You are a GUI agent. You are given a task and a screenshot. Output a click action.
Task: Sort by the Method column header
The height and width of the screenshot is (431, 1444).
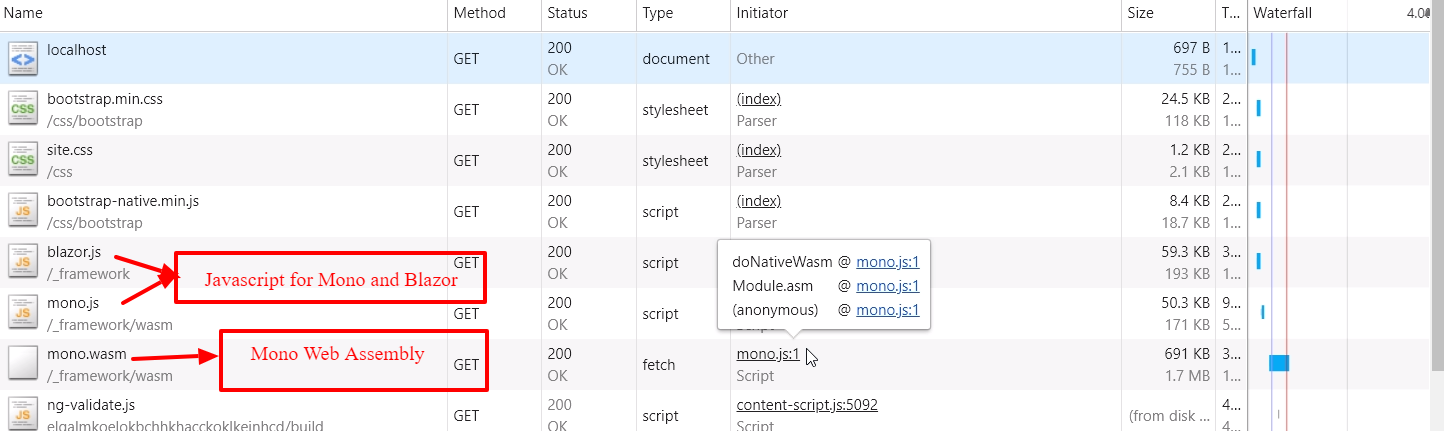[479, 13]
